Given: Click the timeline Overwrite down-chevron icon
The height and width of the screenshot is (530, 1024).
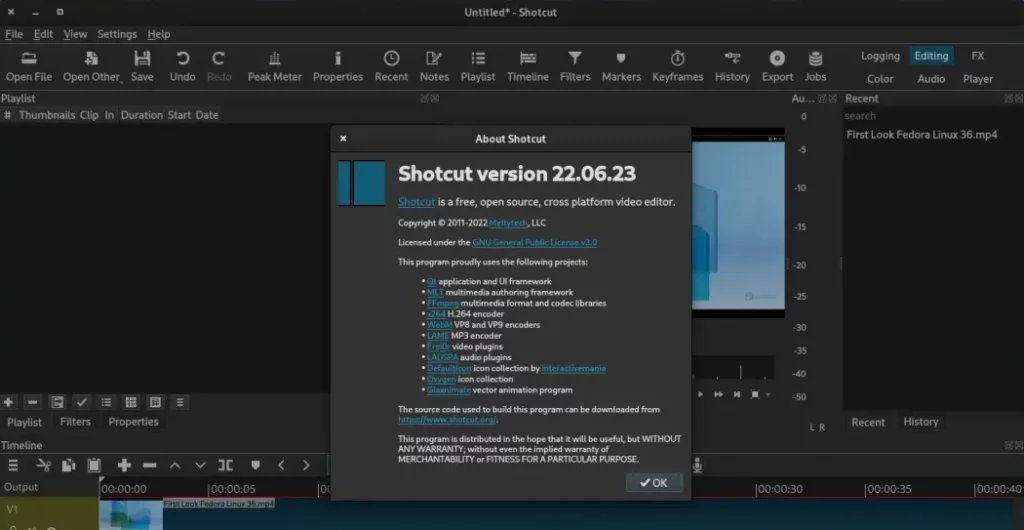Looking at the screenshot, I should tap(200, 465).
